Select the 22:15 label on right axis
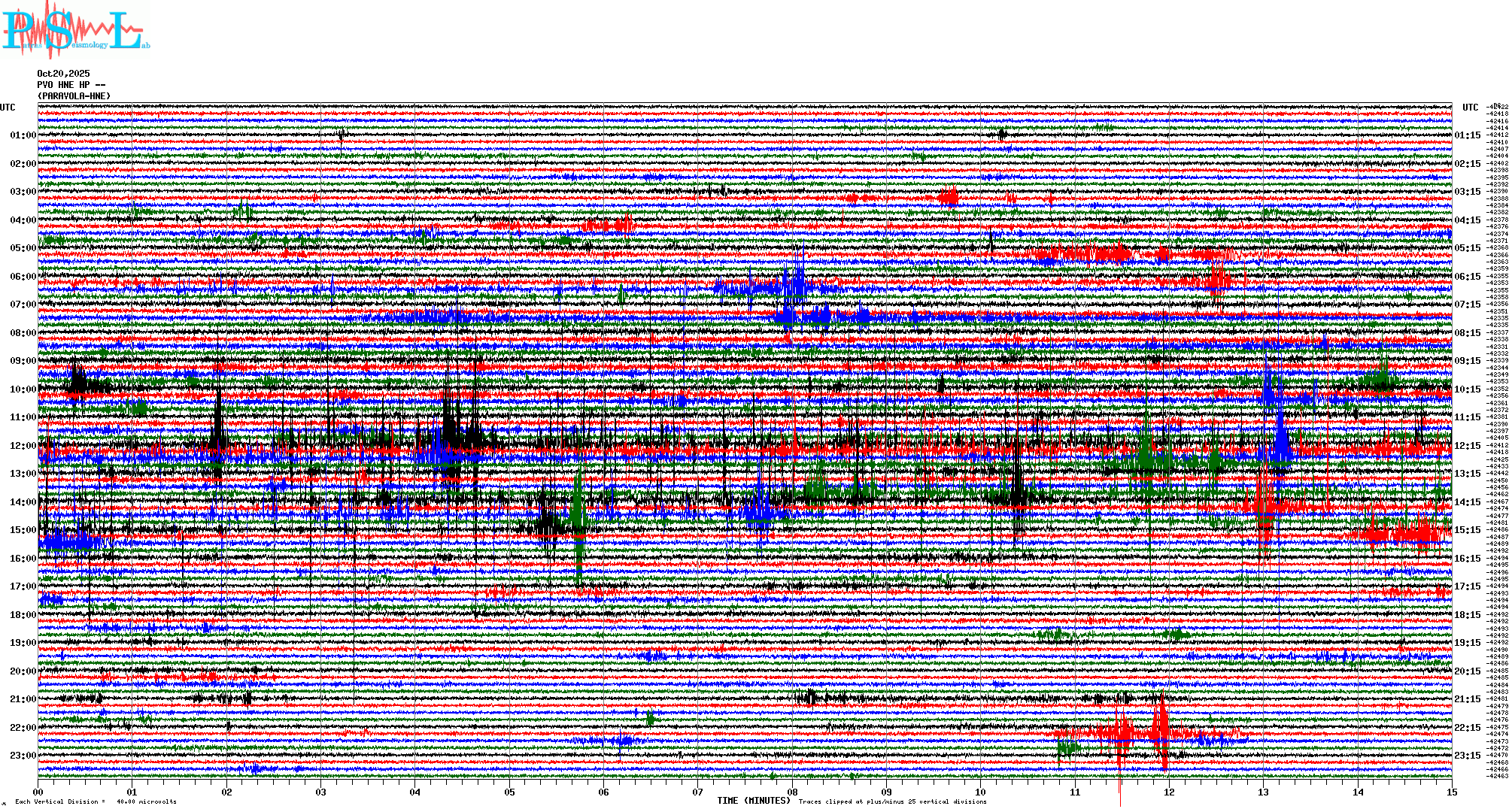1512x812 pixels. tap(1467, 728)
